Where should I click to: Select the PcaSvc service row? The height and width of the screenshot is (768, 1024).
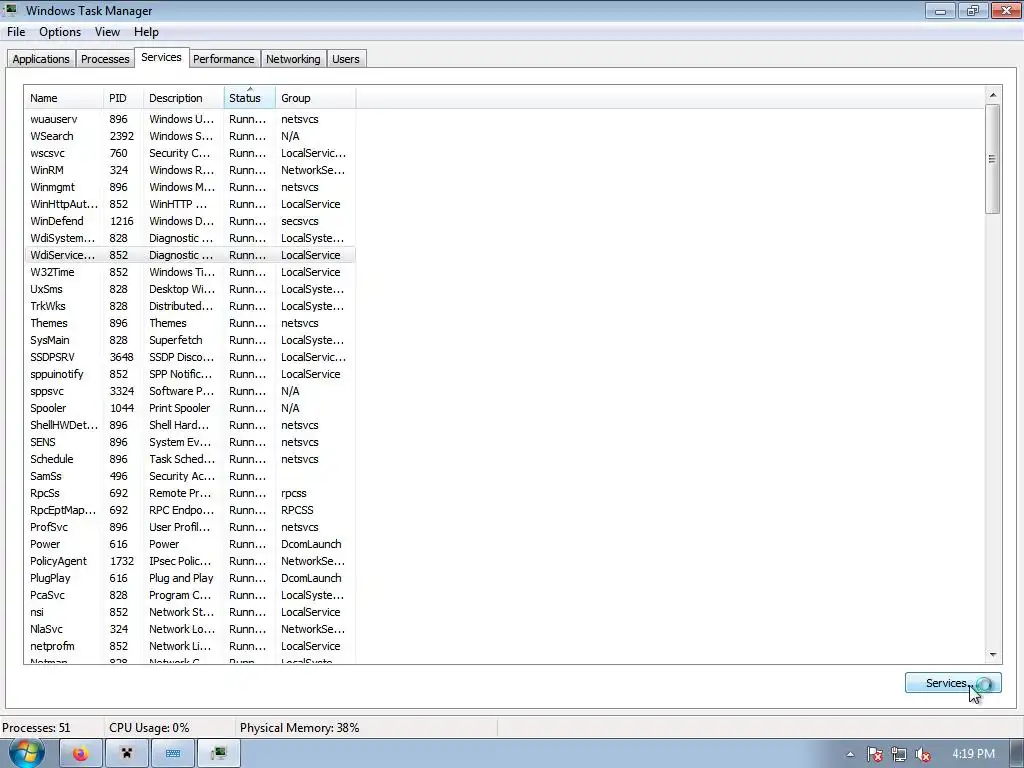[190, 594]
